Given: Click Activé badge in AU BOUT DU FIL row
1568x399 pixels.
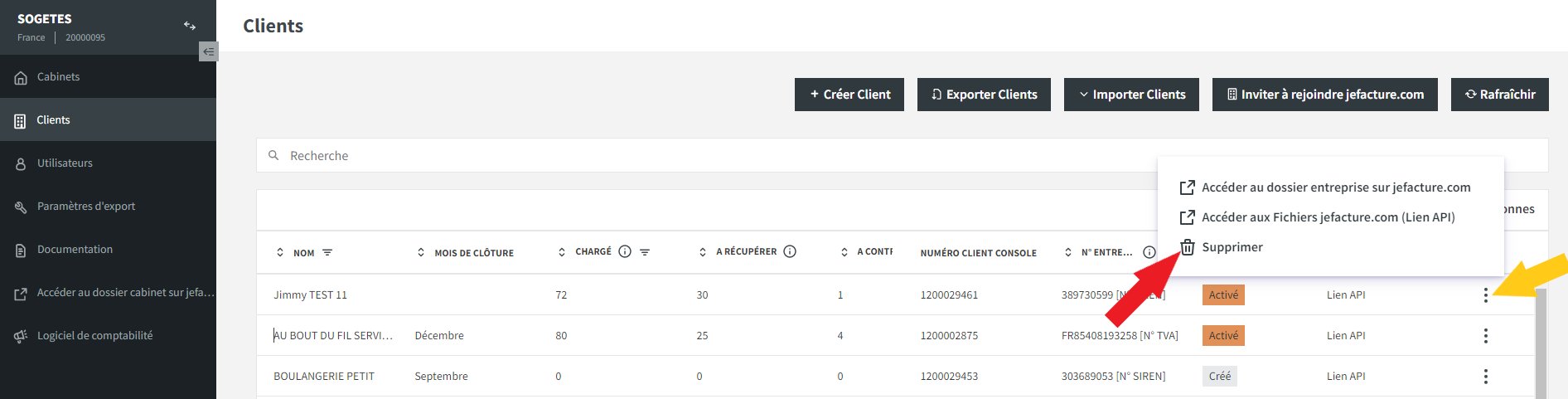Looking at the screenshot, I should pyautogui.click(x=1223, y=335).
